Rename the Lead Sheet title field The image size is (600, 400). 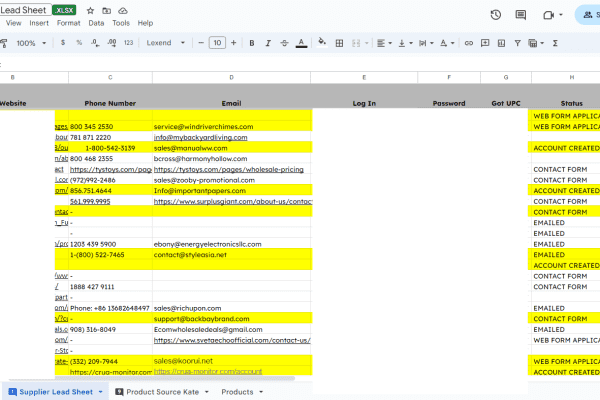pyautogui.click(x=23, y=10)
